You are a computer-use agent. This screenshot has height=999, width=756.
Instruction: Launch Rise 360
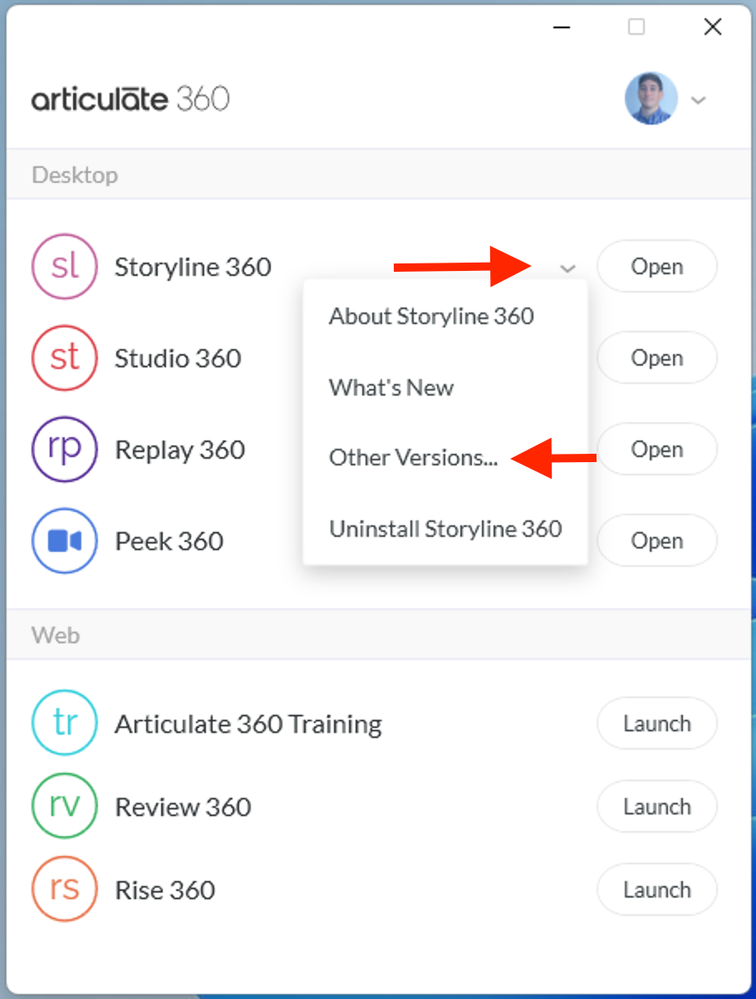pyautogui.click(x=657, y=890)
